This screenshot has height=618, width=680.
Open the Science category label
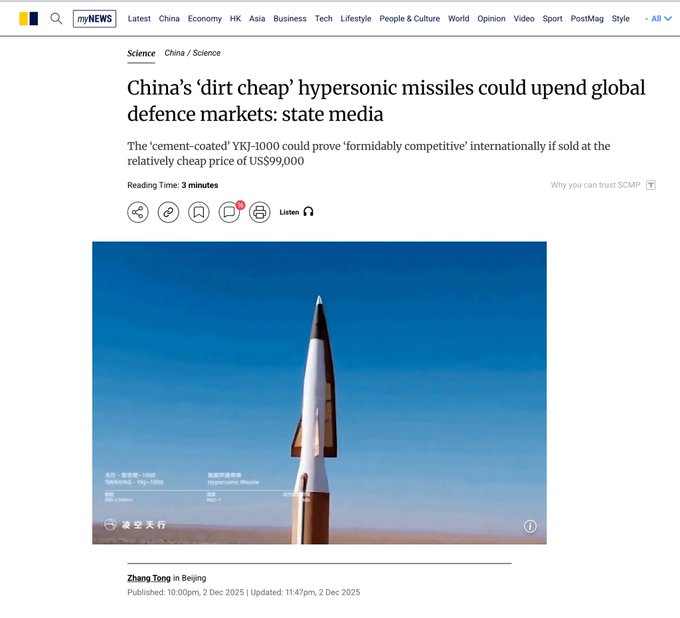pyautogui.click(x=141, y=53)
